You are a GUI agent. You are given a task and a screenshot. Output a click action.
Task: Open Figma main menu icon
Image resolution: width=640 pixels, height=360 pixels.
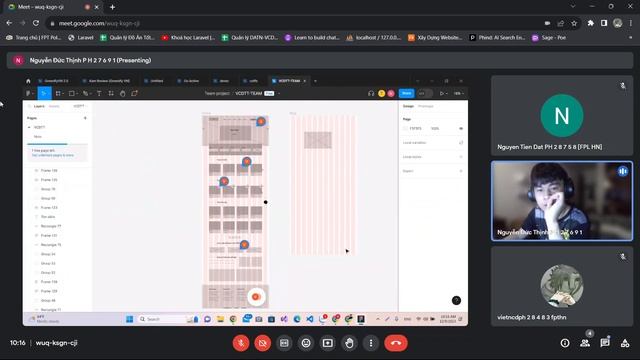tap(29, 93)
